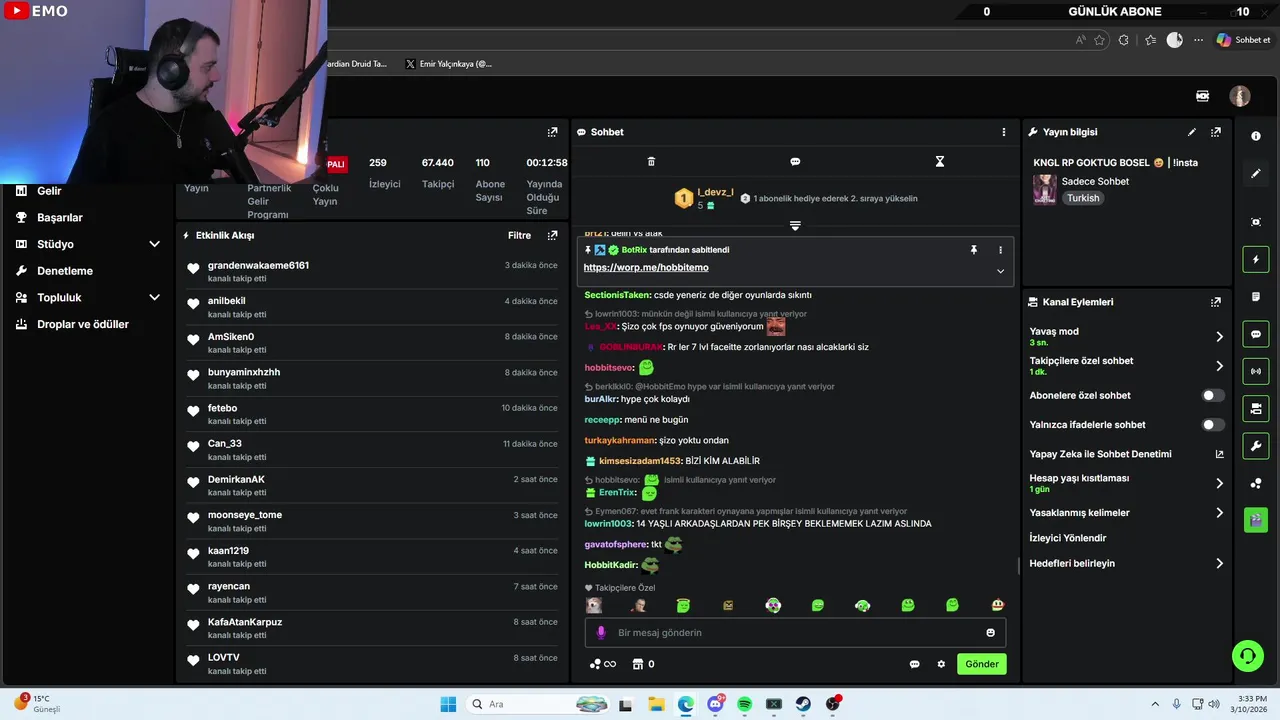The height and width of the screenshot is (720, 1280).
Task: Expand Takipçilere özel sohbet chevron
Action: tap(1219, 366)
